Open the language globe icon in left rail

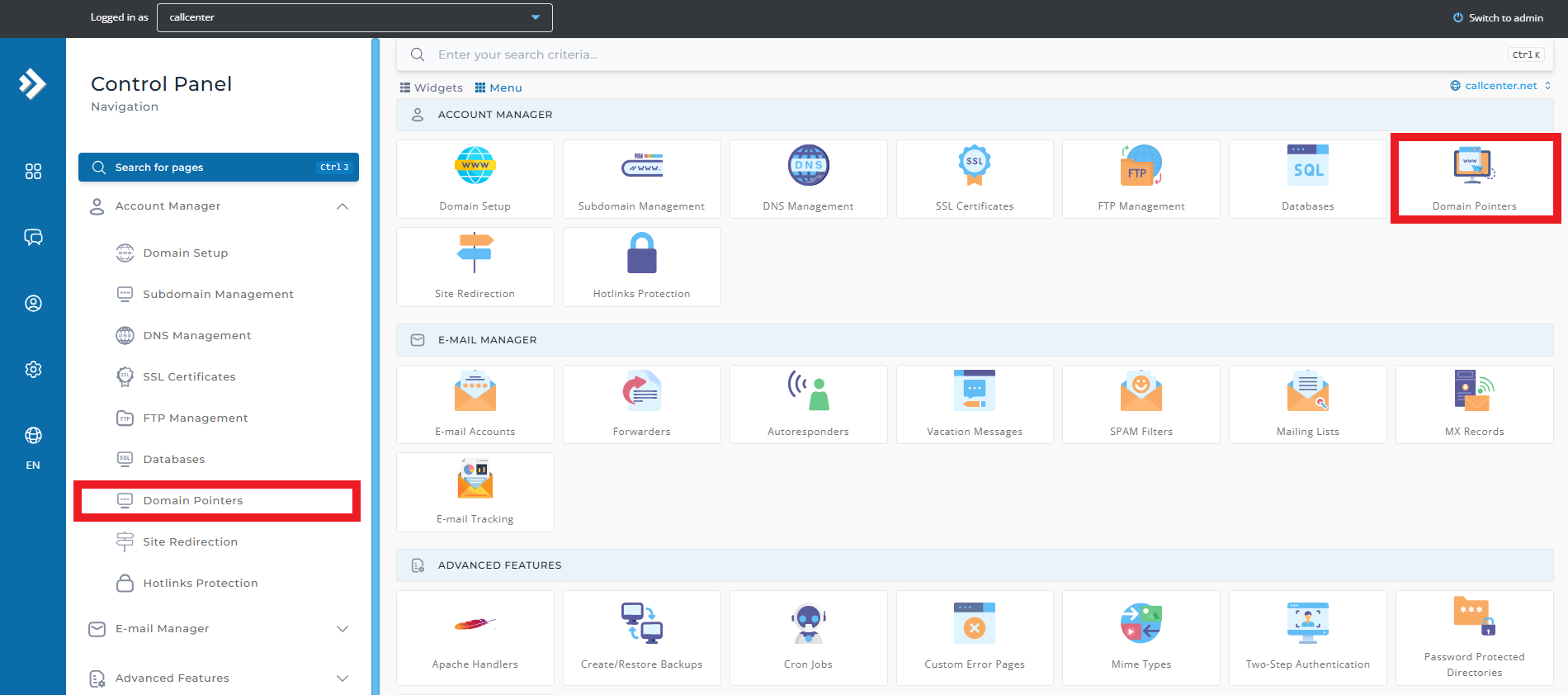point(33,436)
